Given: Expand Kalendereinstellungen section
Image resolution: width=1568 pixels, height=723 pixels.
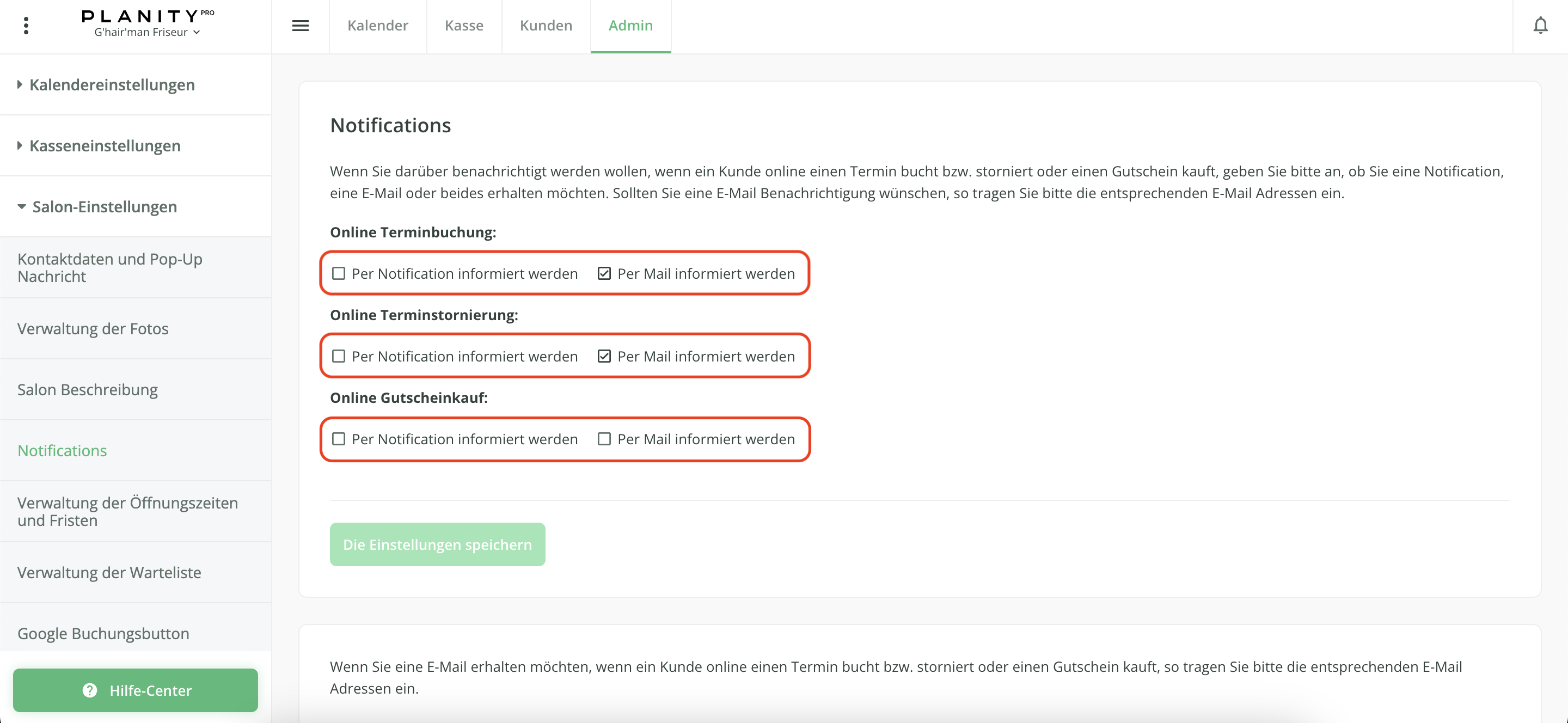Looking at the screenshot, I should point(112,84).
